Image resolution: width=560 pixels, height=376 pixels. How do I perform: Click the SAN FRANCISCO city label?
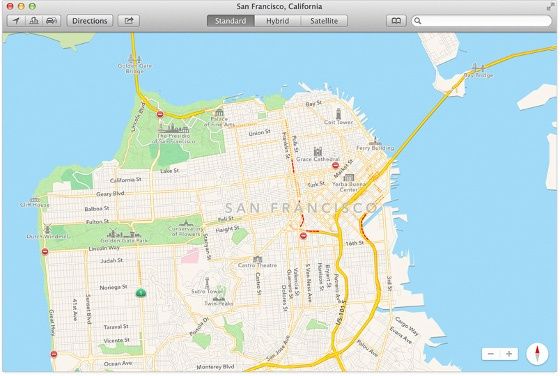301,207
